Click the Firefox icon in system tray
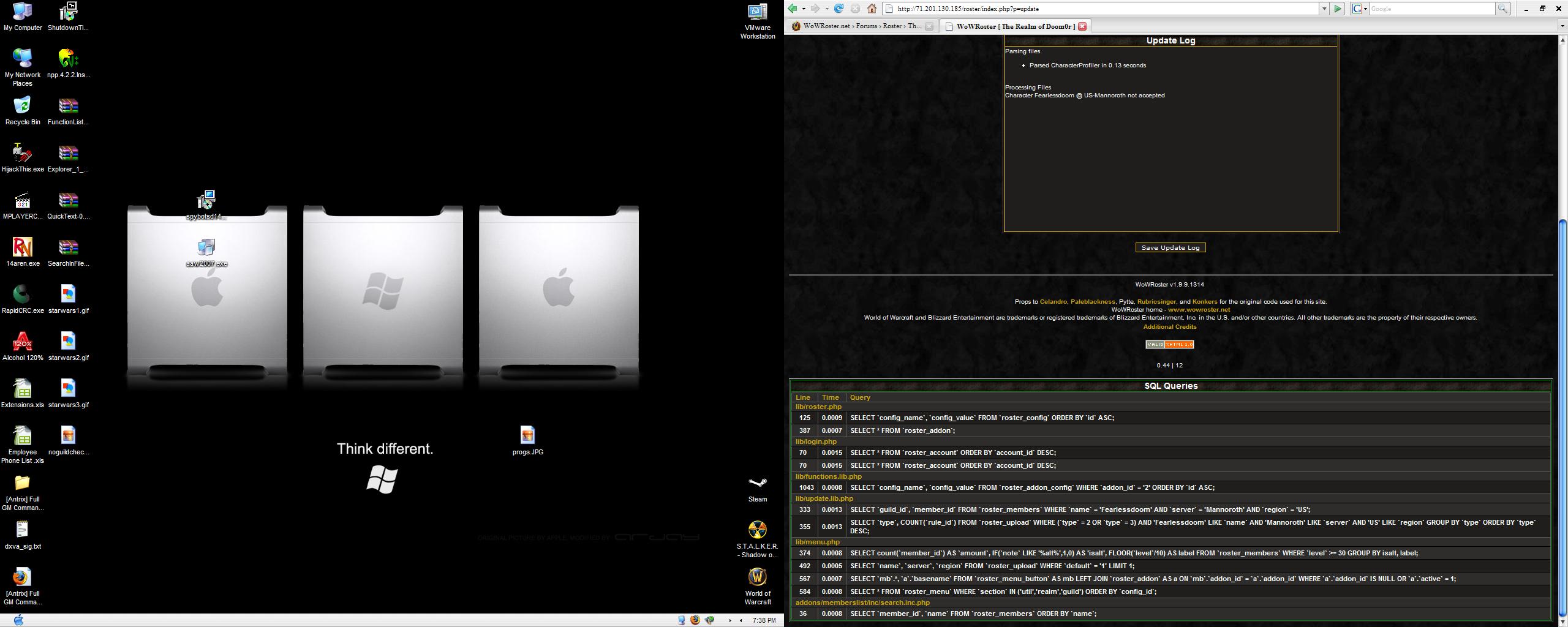 pos(695,620)
